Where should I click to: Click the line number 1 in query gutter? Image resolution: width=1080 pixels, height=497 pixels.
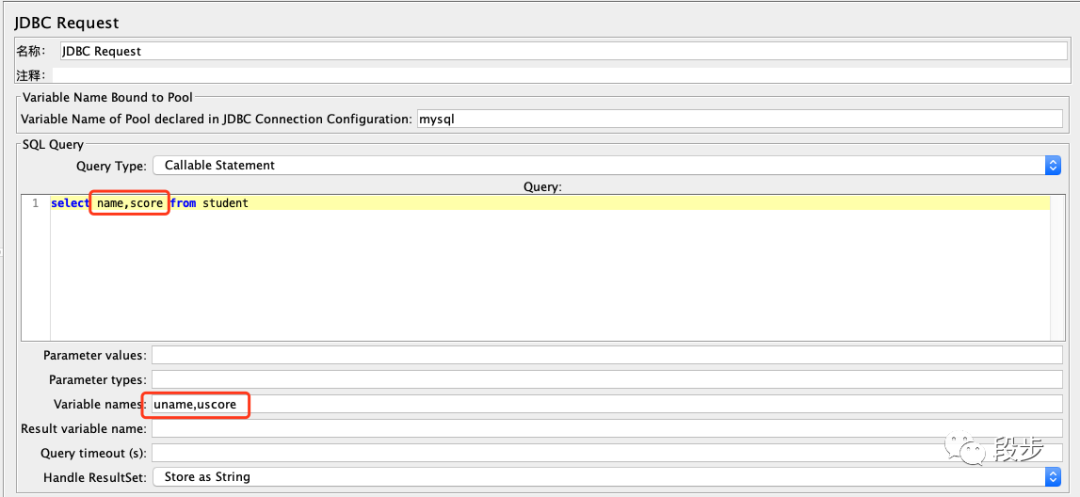point(35,204)
